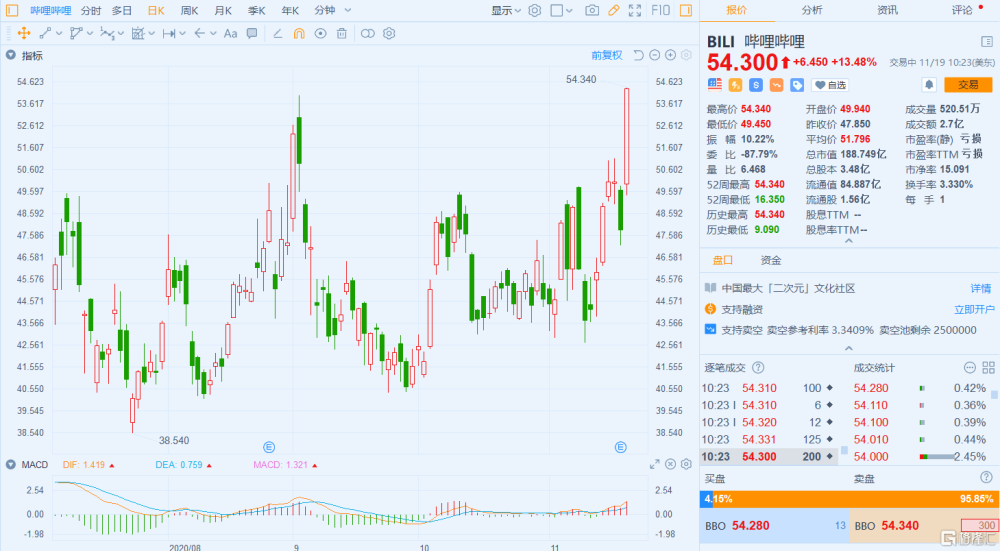This screenshot has height=551, width=1000.
Task: Toggle the orange drawing pencil tool
Action: 614,10
